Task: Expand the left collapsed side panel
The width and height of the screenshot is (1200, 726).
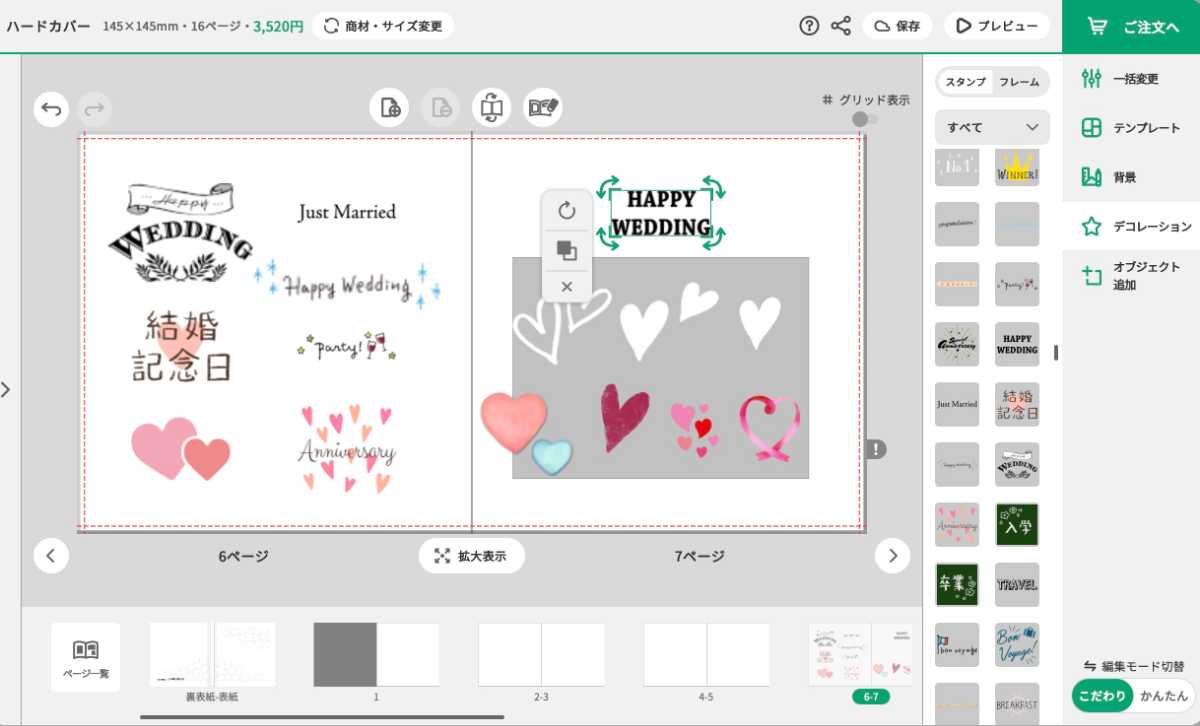Action: [7, 389]
